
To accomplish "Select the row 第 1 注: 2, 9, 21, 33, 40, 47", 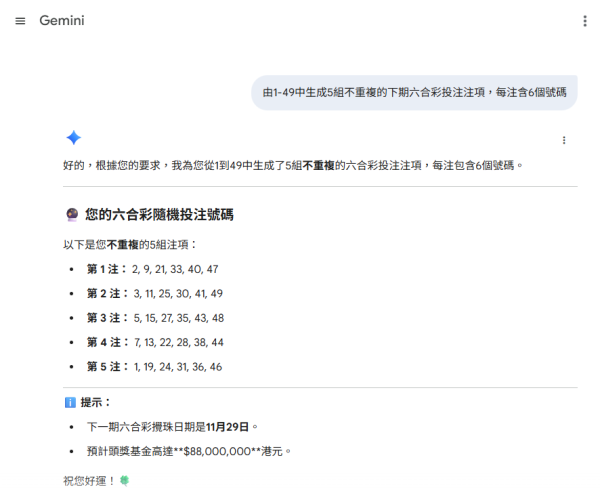I will coord(152,269).
